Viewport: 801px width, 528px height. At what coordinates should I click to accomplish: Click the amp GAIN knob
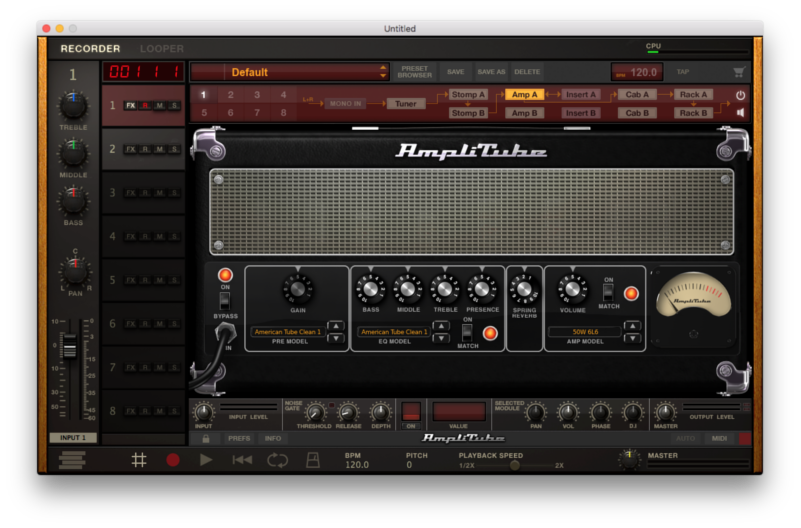pyautogui.click(x=298, y=289)
